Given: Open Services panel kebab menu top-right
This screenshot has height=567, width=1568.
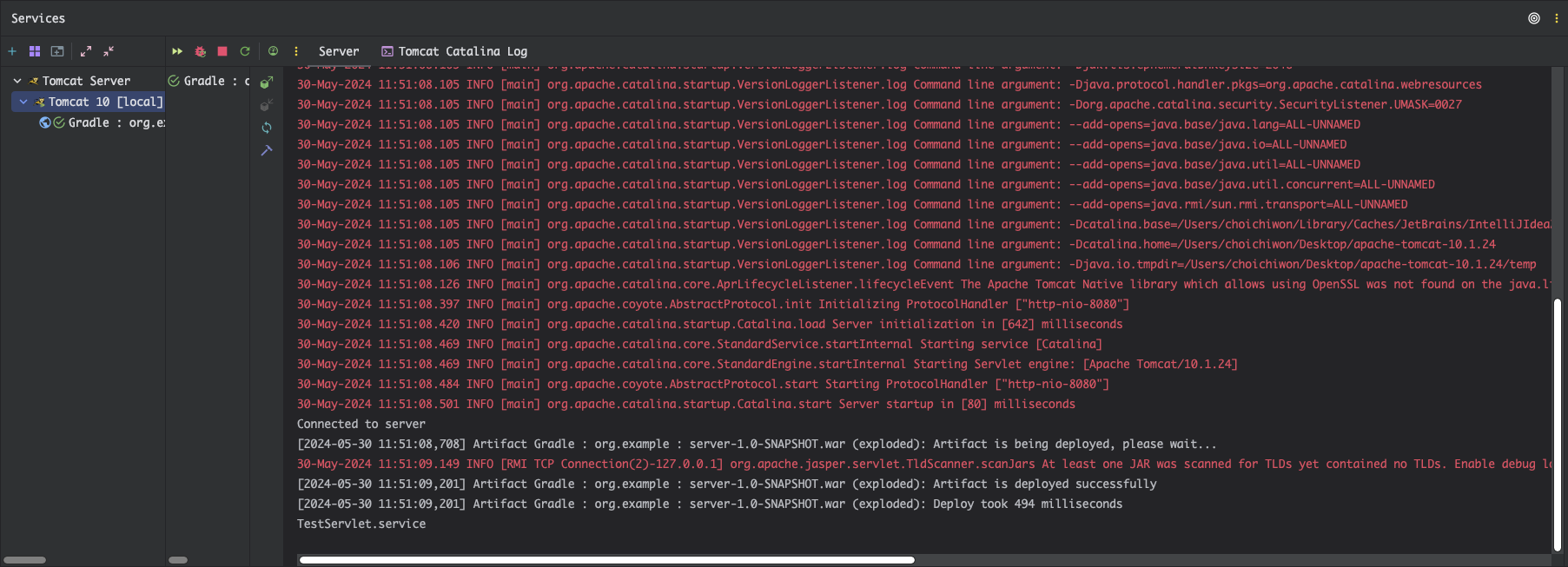Looking at the screenshot, I should coord(1557,18).
